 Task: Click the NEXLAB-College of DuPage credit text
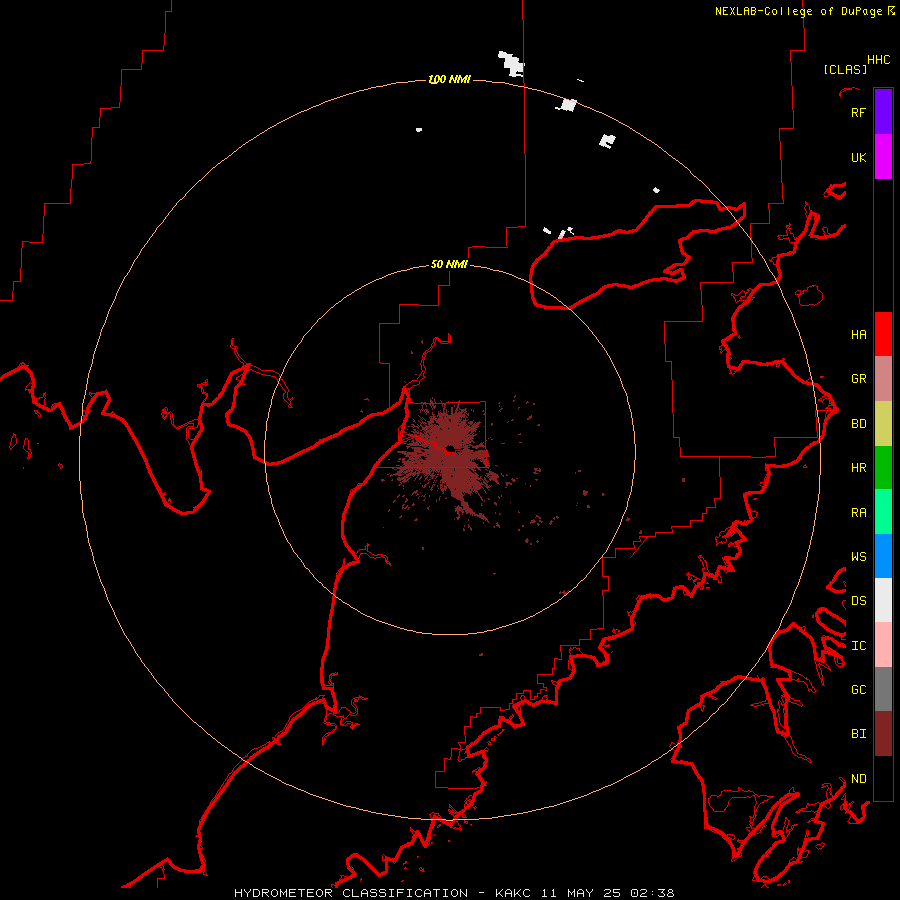798,11
